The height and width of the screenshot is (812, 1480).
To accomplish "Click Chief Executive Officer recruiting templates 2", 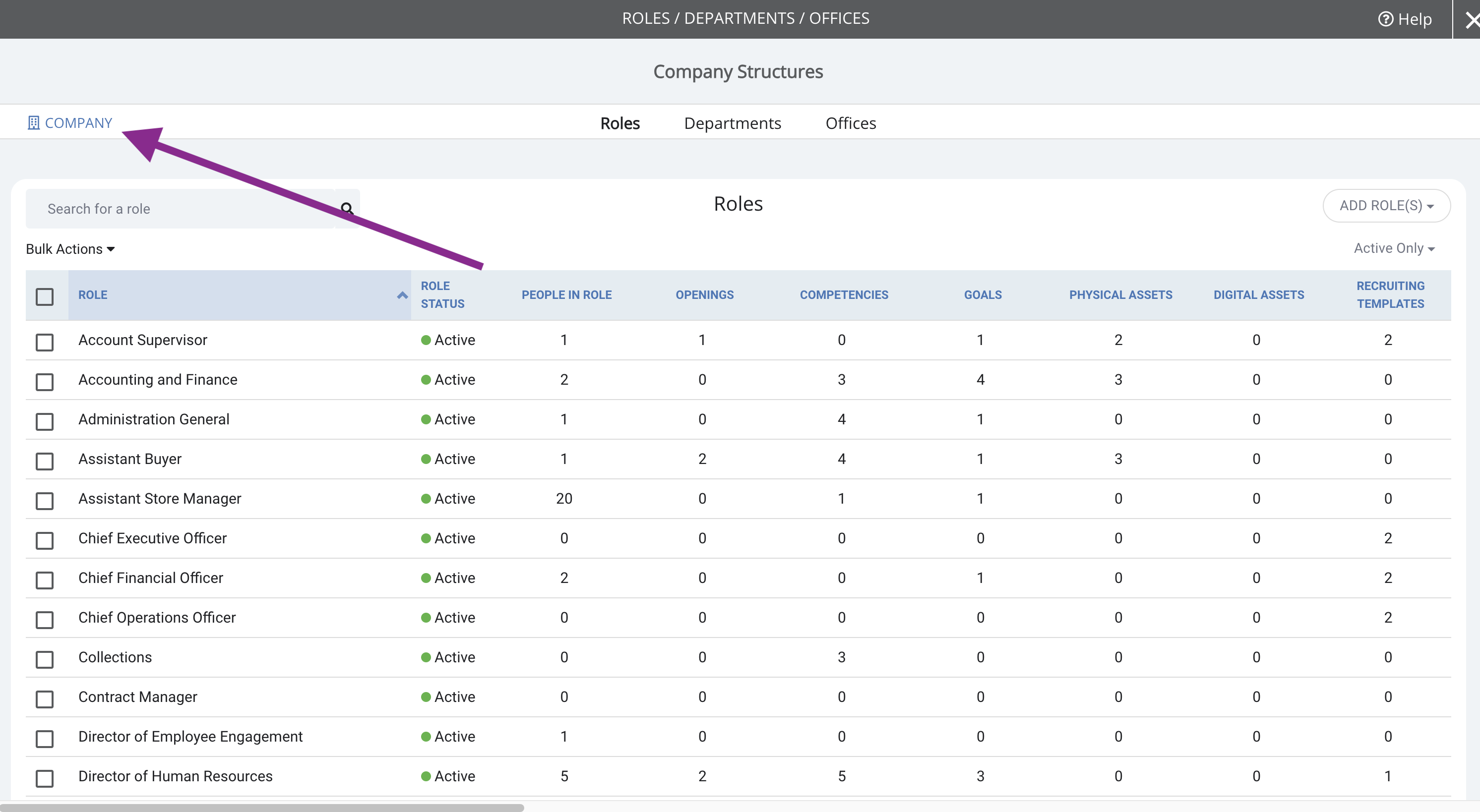I will [1388, 538].
